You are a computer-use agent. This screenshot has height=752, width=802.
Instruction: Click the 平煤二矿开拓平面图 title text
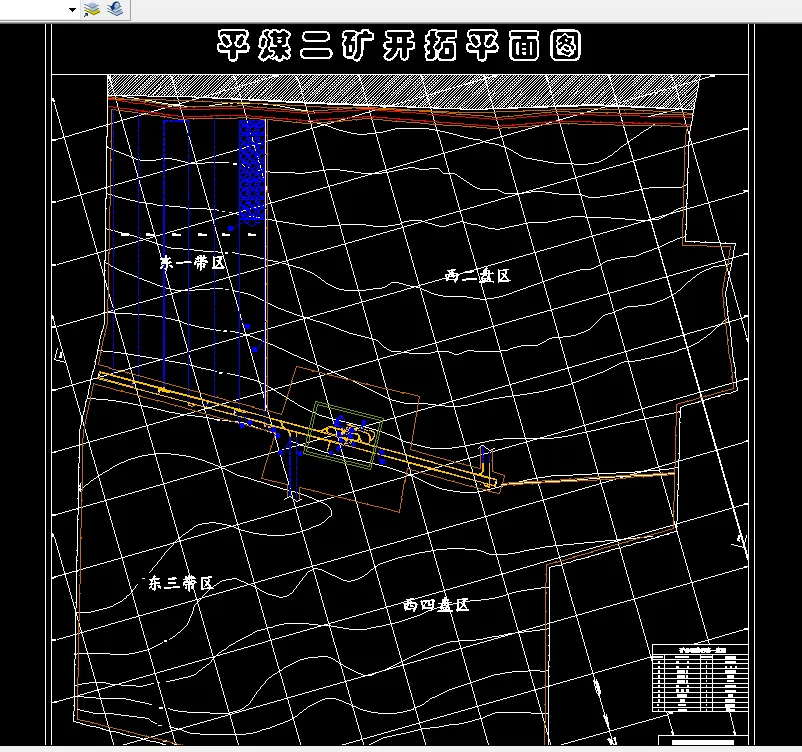coord(399,46)
